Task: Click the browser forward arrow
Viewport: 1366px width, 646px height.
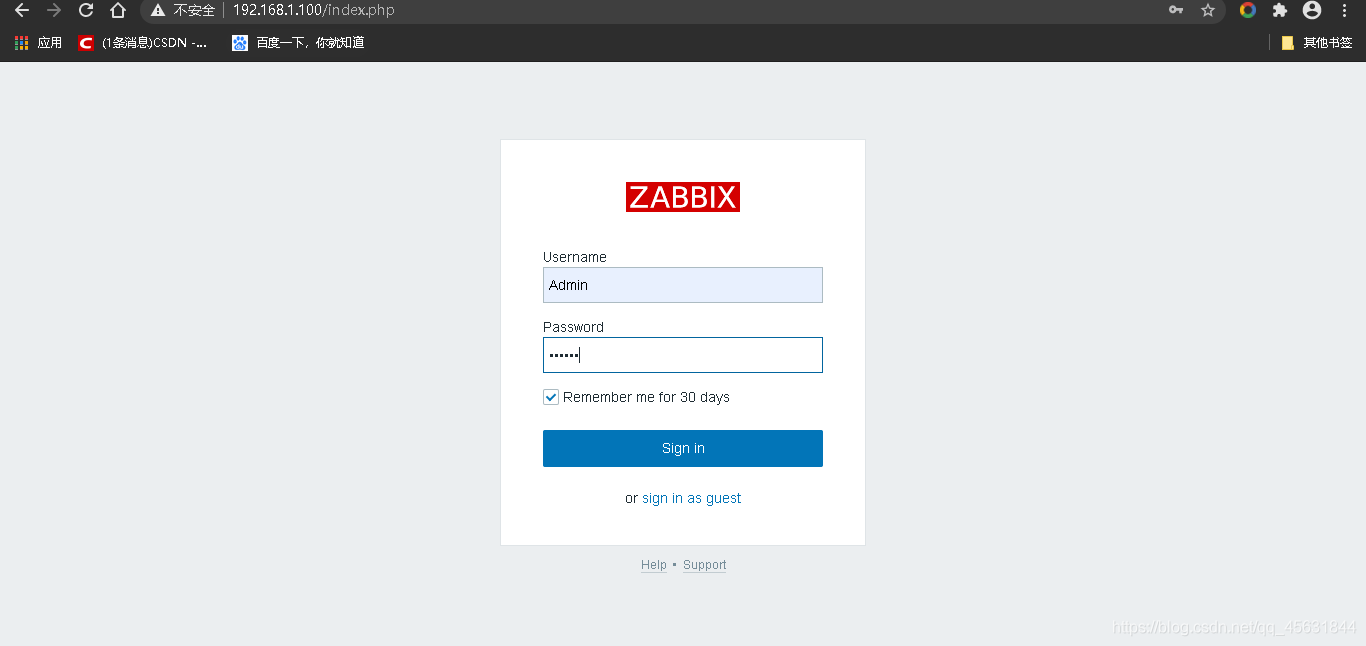Action: click(x=54, y=10)
